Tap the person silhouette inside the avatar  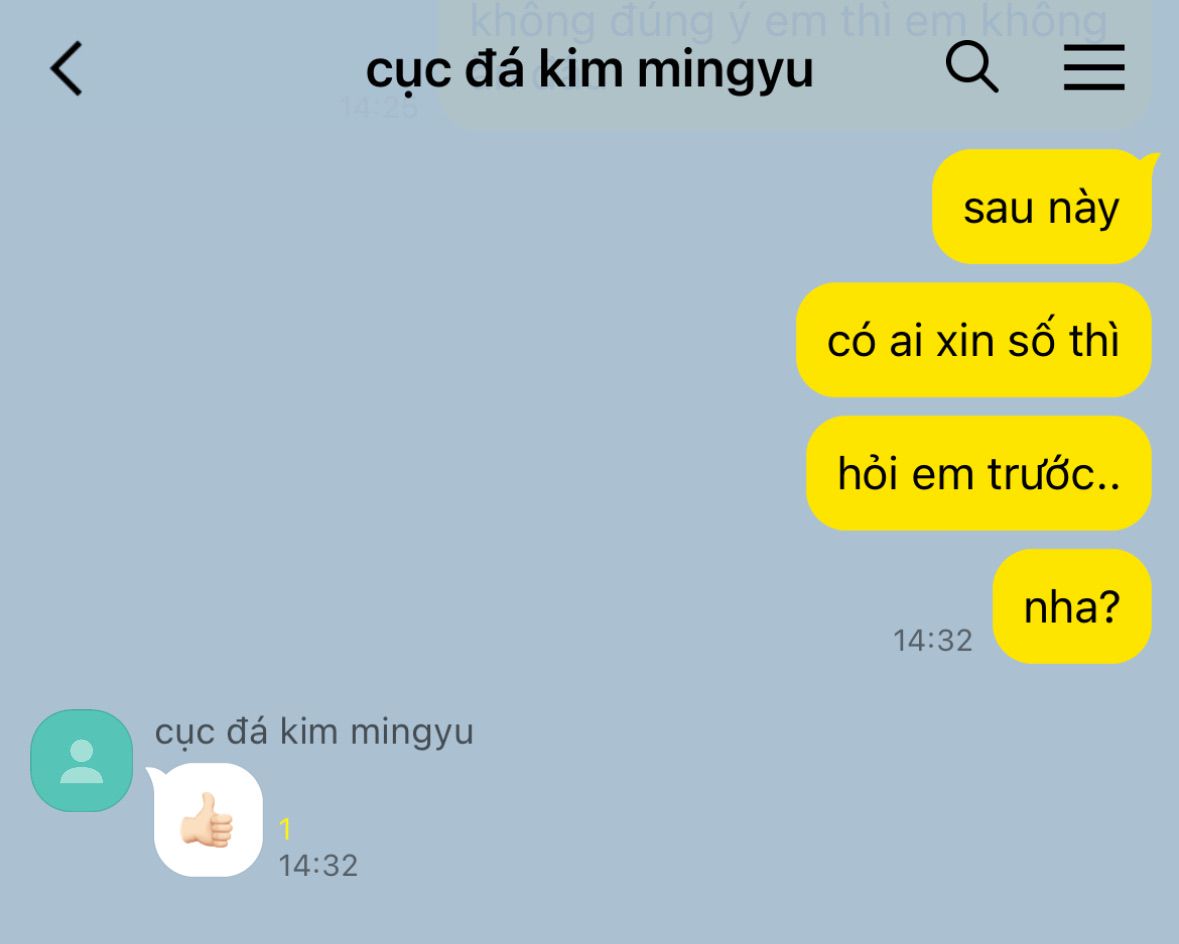pos(81,761)
